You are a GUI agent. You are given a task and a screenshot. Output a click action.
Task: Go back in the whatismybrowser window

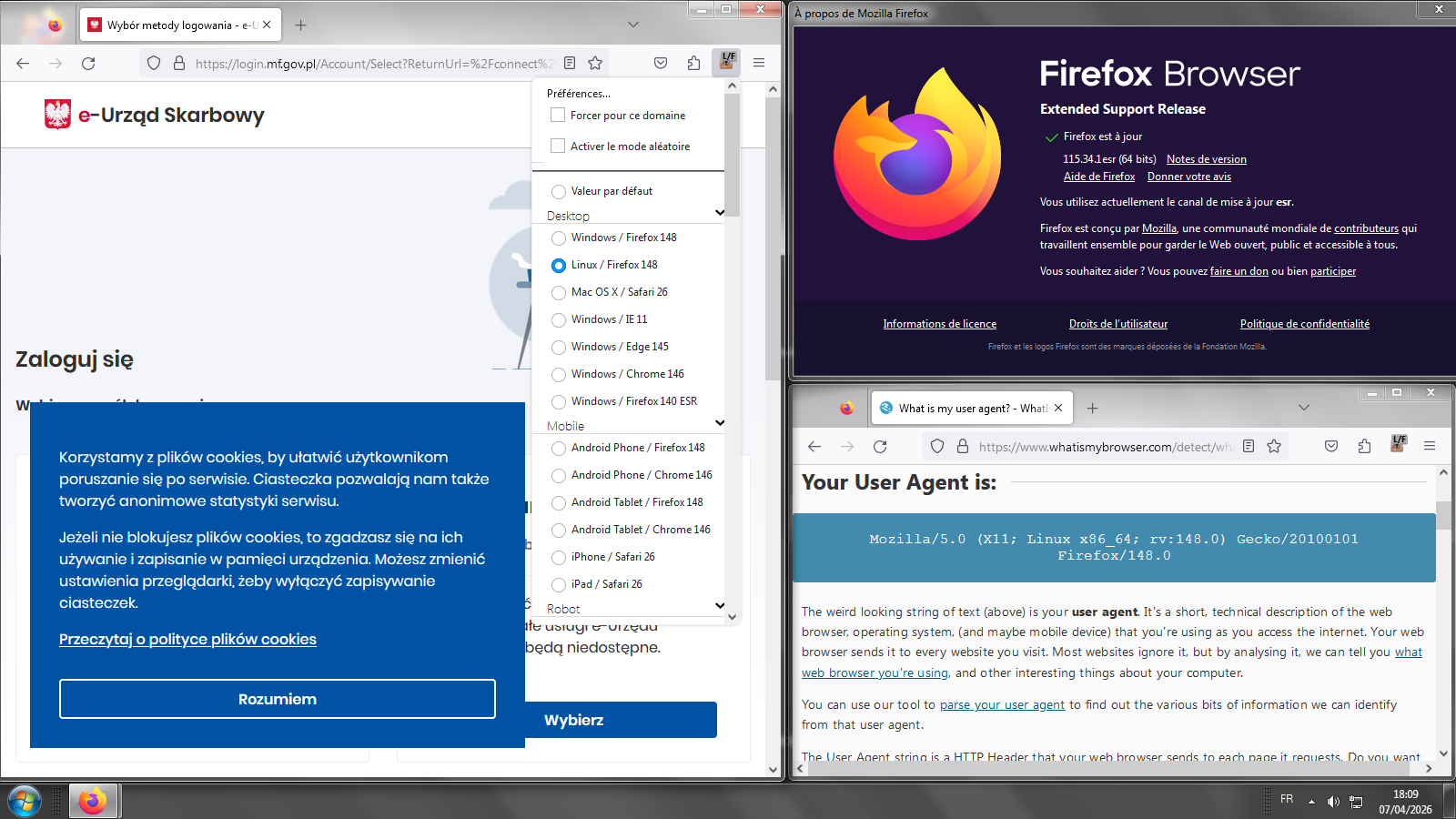pyautogui.click(x=814, y=447)
